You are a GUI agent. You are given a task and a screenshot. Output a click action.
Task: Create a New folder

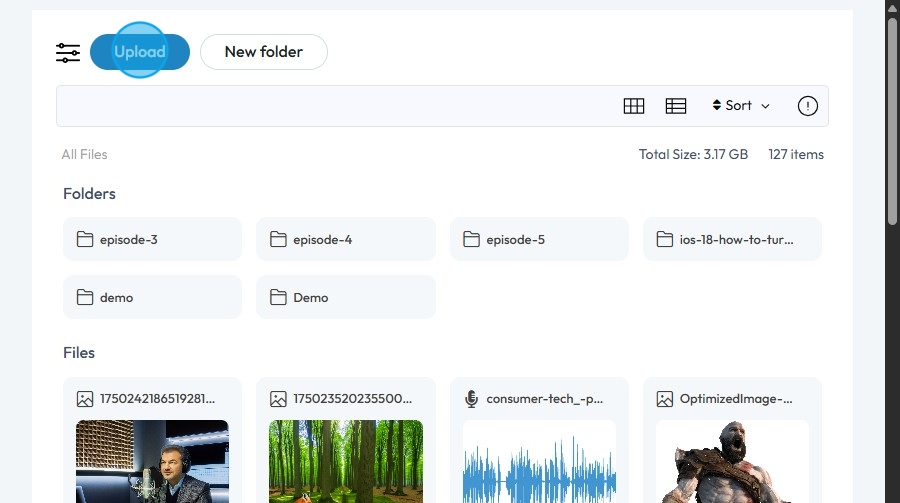(x=263, y=52)
